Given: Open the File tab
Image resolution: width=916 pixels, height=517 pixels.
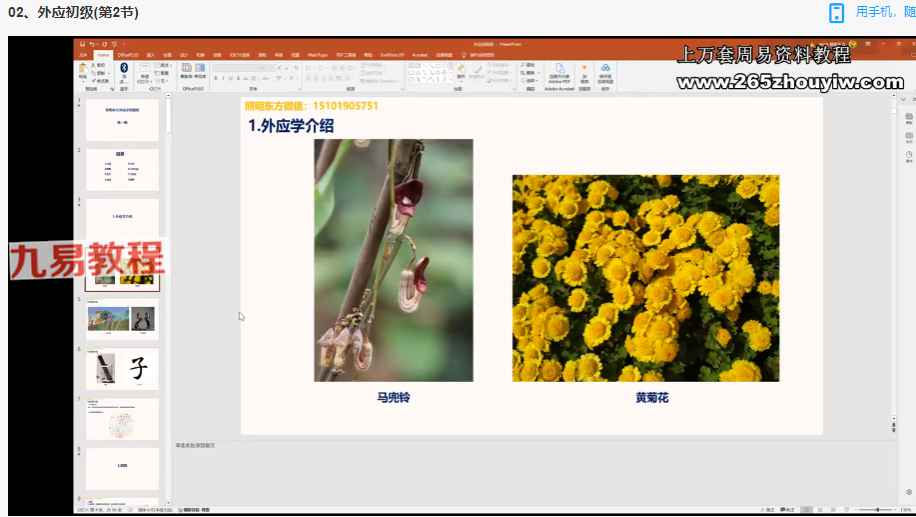Looking at the screenshot, I should click(84, 55).
